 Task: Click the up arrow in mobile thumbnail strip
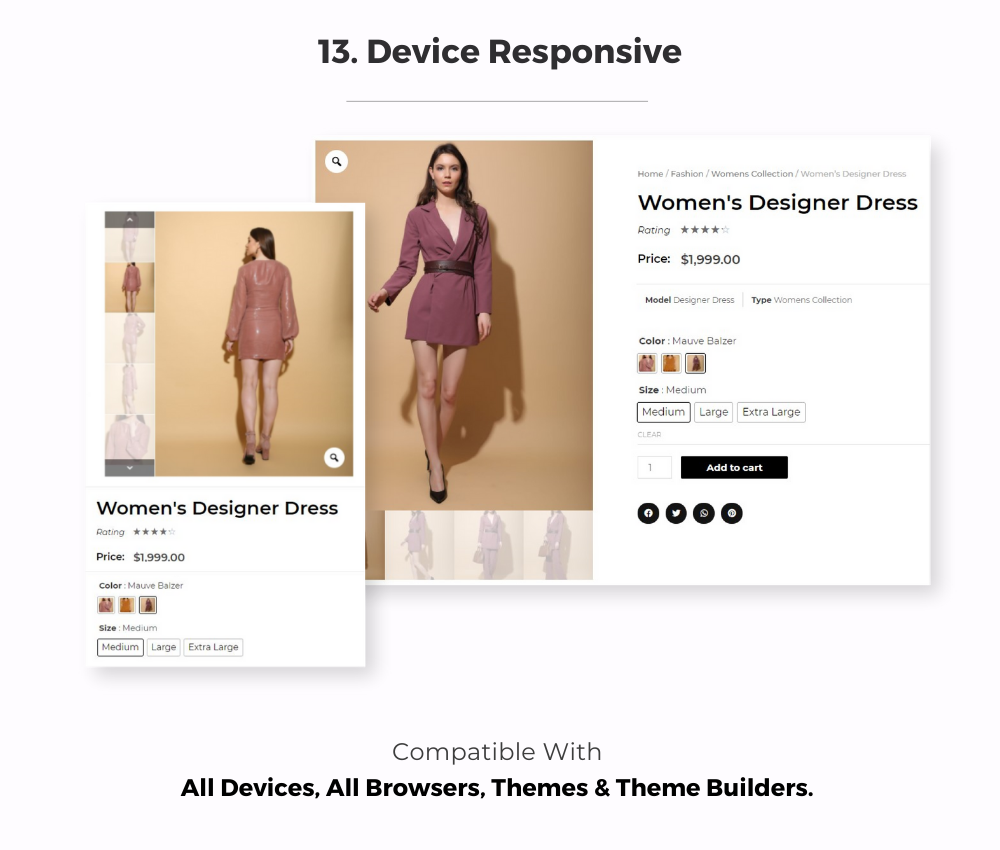tap(129, 219)
